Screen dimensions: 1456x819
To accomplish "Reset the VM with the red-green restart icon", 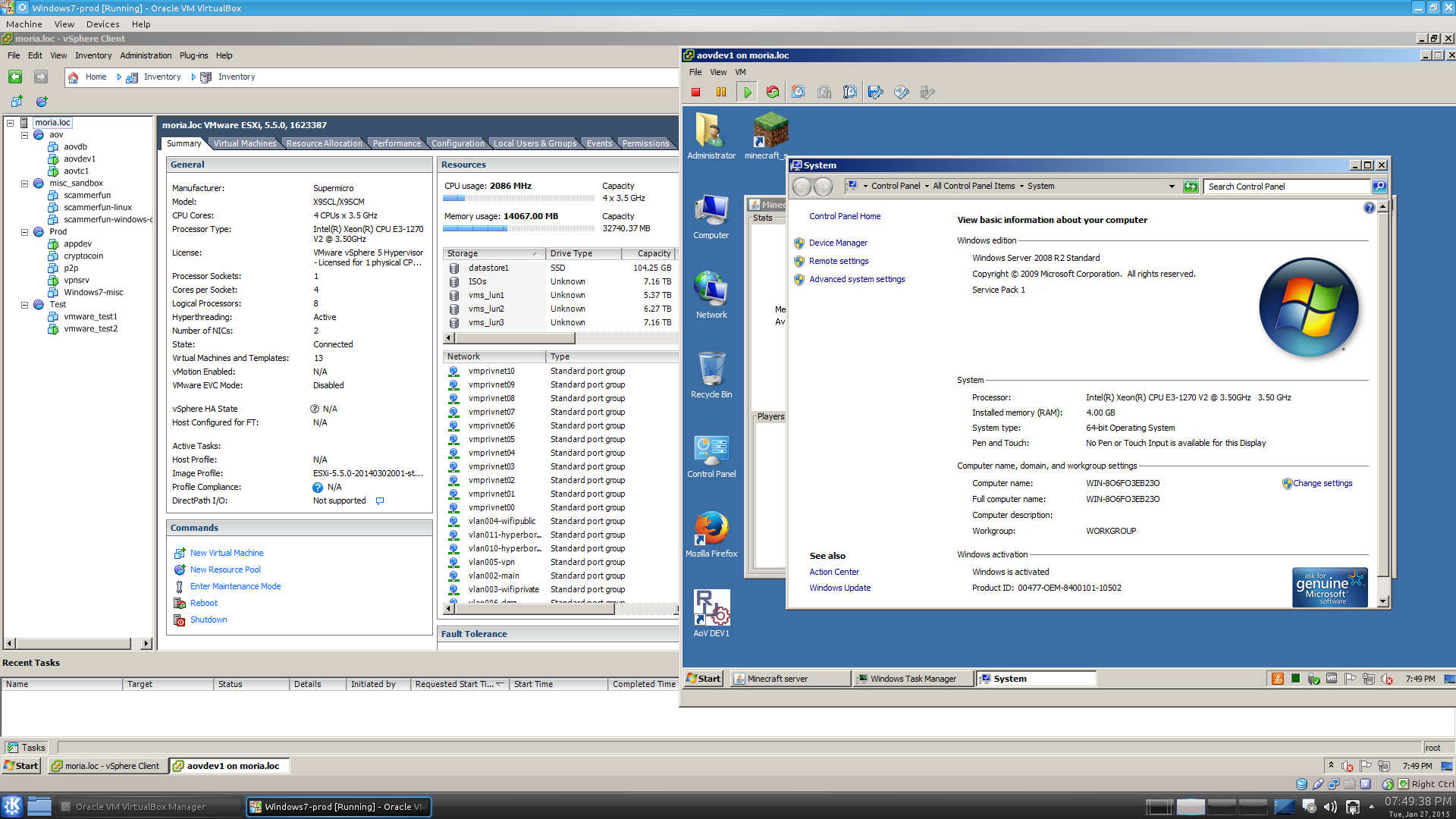I will (x=773, y=92).
